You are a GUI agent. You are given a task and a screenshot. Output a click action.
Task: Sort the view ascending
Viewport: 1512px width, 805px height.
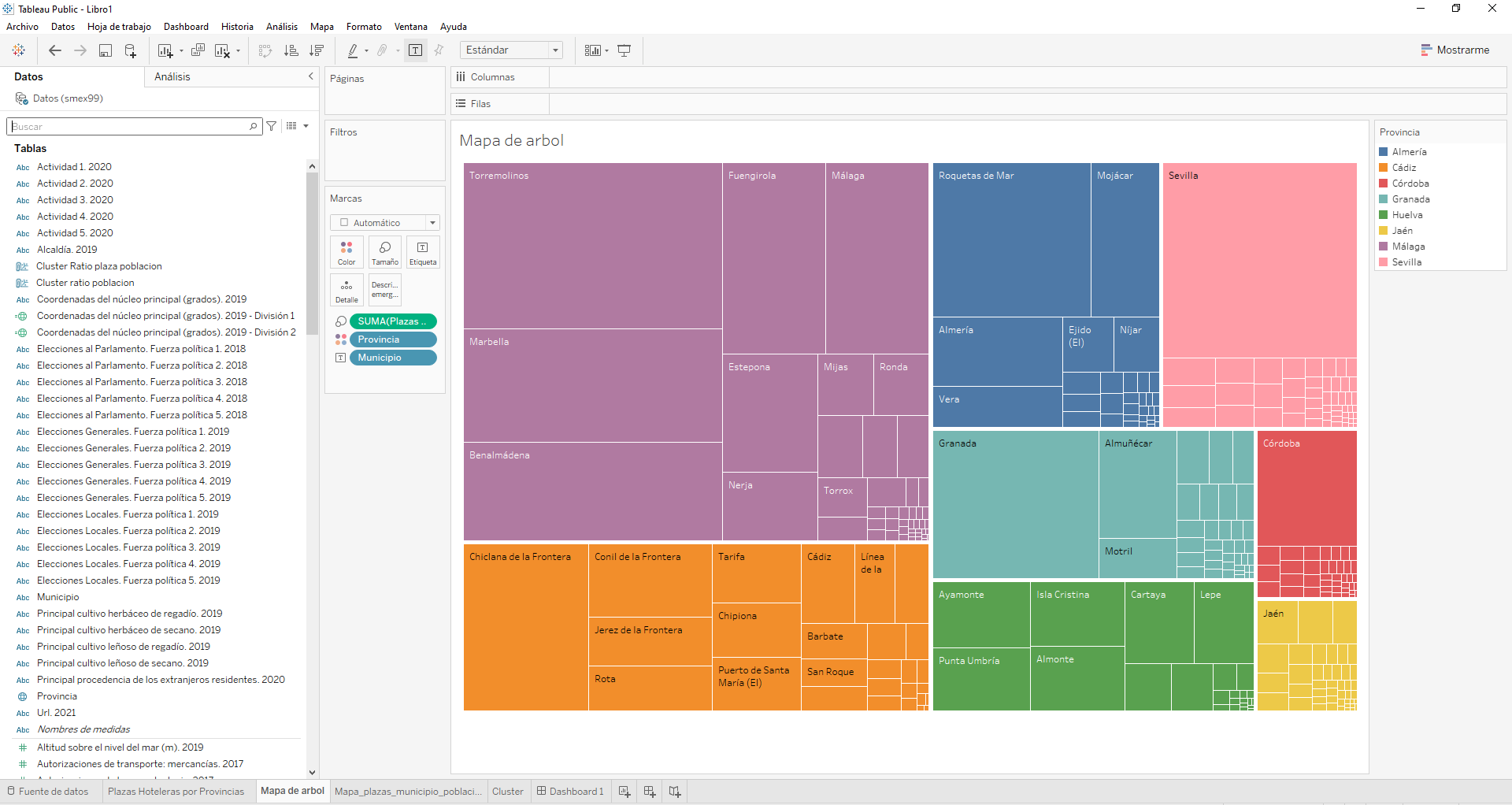click(x=291, y=50)
